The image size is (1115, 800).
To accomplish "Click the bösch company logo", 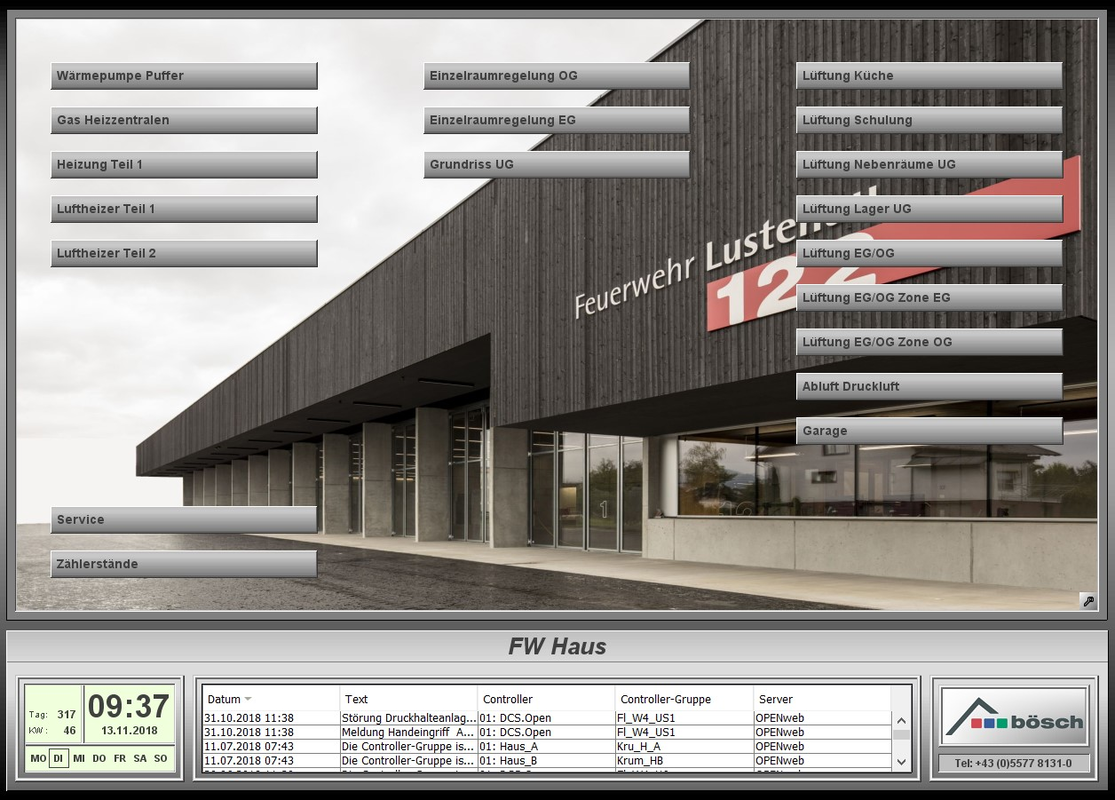I will click(1014, 717).
